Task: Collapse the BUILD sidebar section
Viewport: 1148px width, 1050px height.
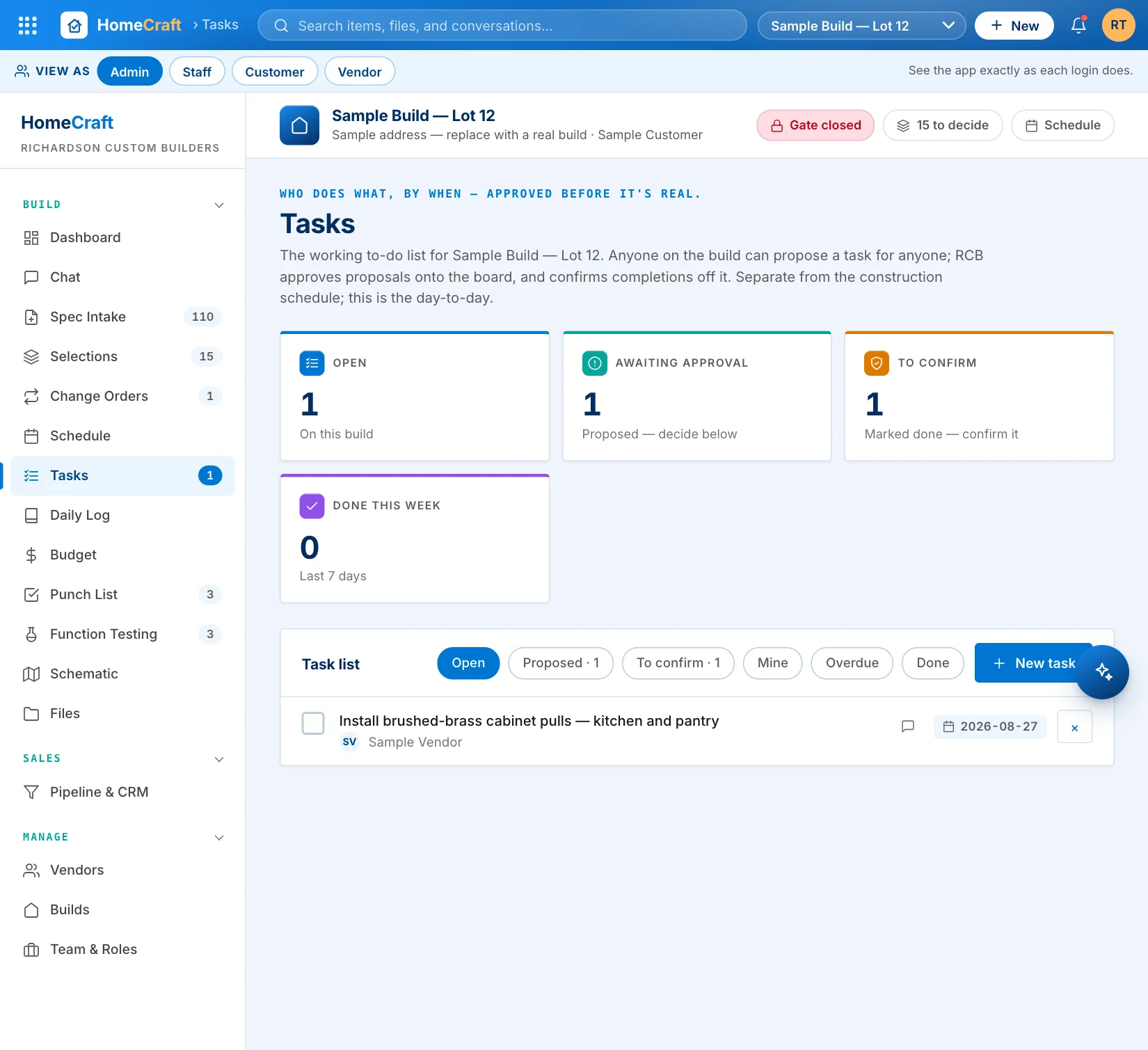Action: [x=219, y=205]
